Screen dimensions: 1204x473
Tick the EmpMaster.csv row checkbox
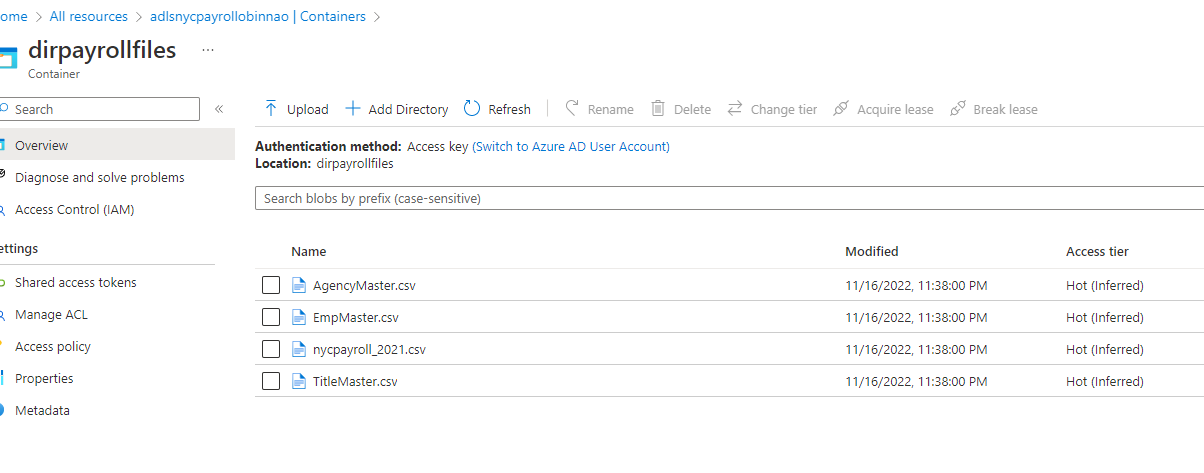tap(271, 318)
